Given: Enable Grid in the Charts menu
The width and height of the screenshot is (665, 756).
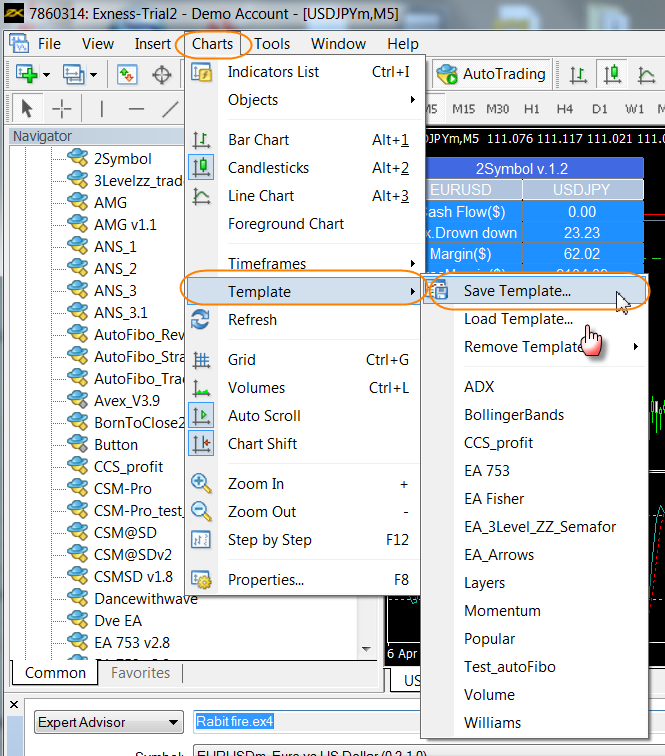Looking at the screenshot, I should 242,360.
